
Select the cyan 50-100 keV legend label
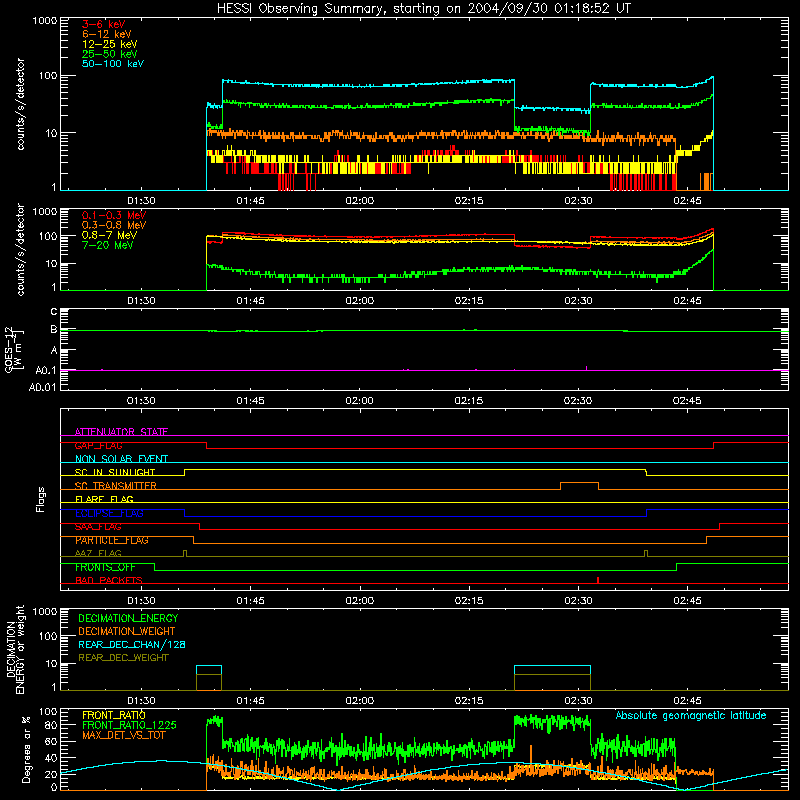click(x=113, y=63)
